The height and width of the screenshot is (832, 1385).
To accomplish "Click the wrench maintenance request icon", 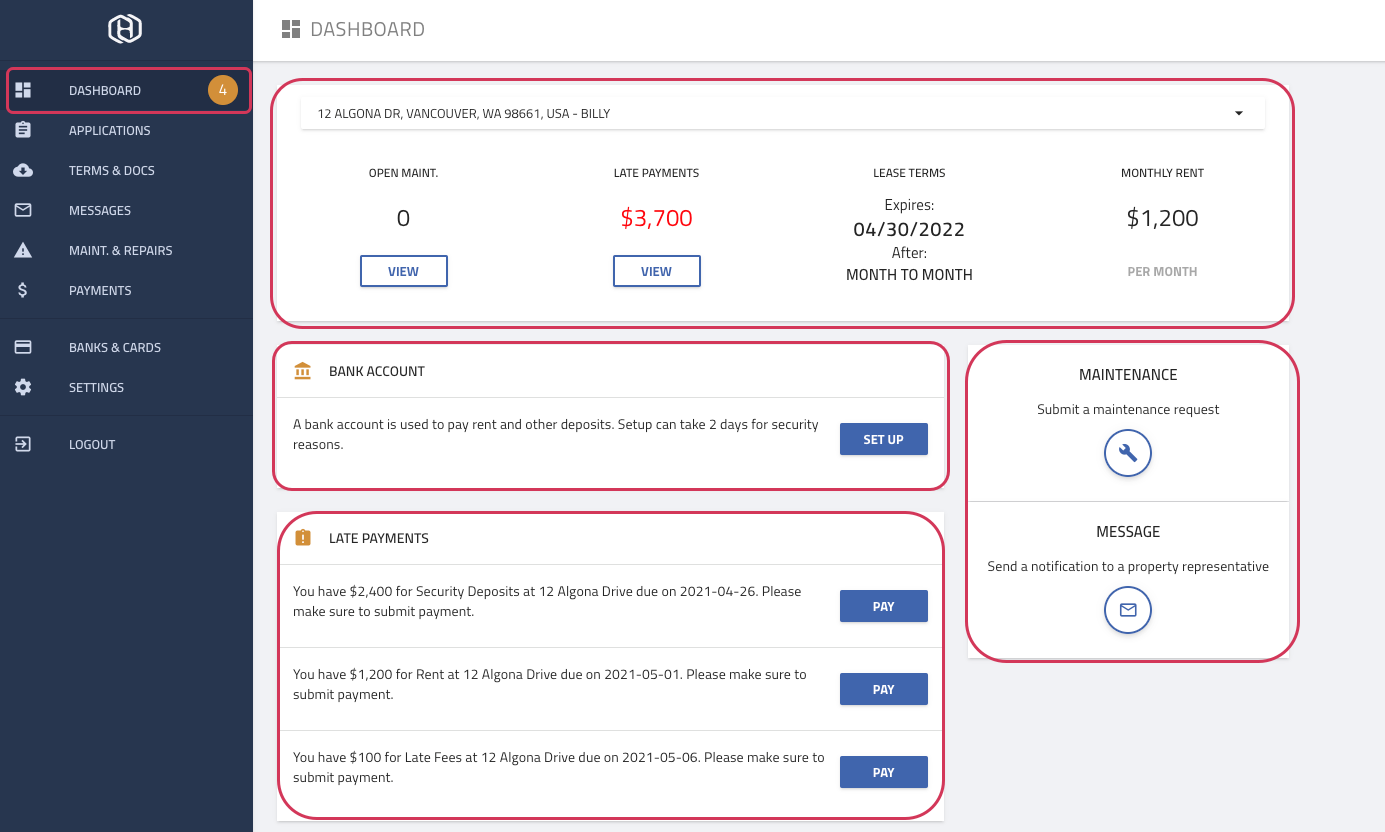I will 1127,453.
